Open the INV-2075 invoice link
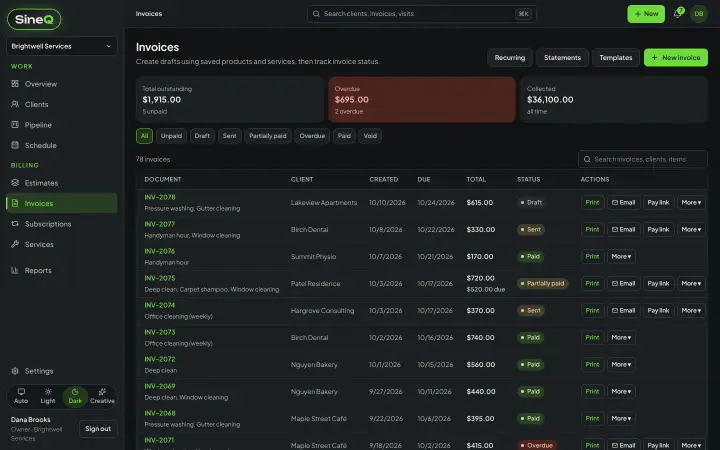The image size is (720, 450). [x=160, y=278]
